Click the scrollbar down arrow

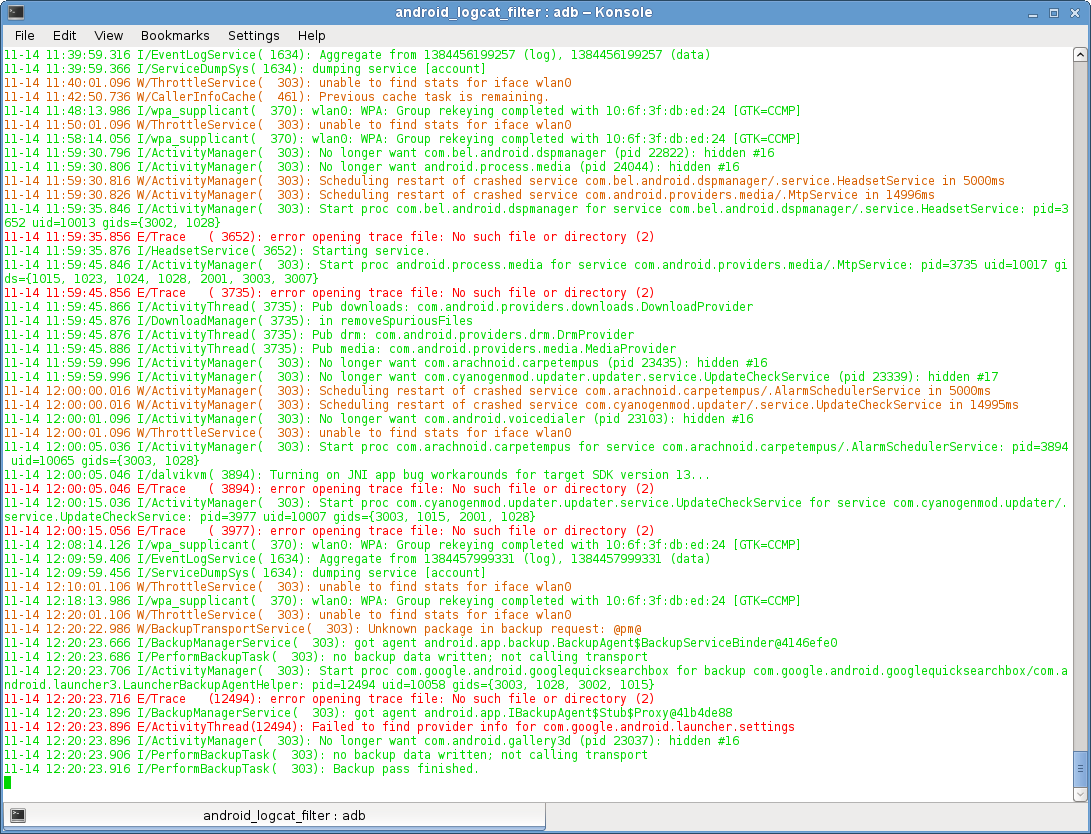tap(1079, 795)
